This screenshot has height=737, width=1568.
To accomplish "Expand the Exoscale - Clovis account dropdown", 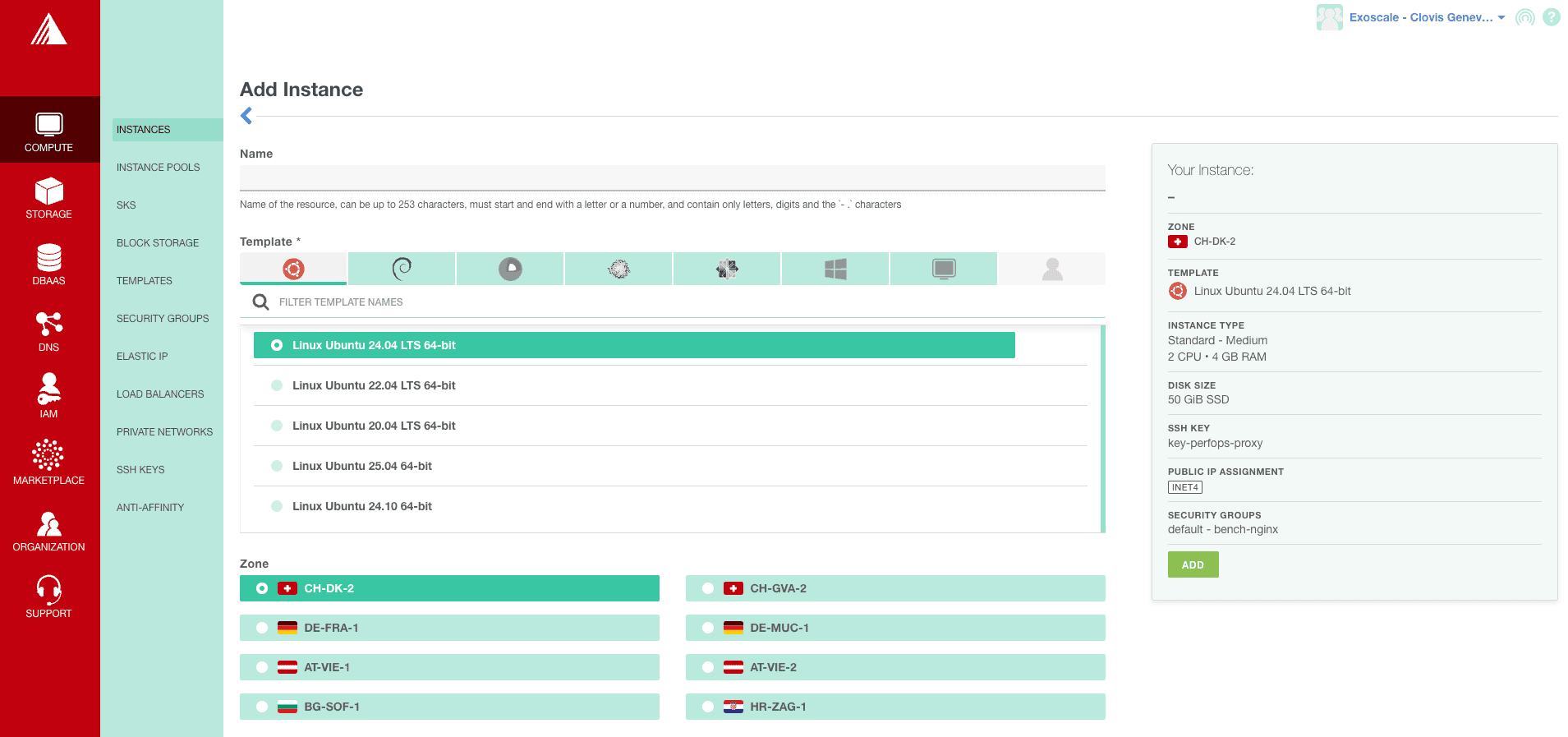I will point(1427,17).
